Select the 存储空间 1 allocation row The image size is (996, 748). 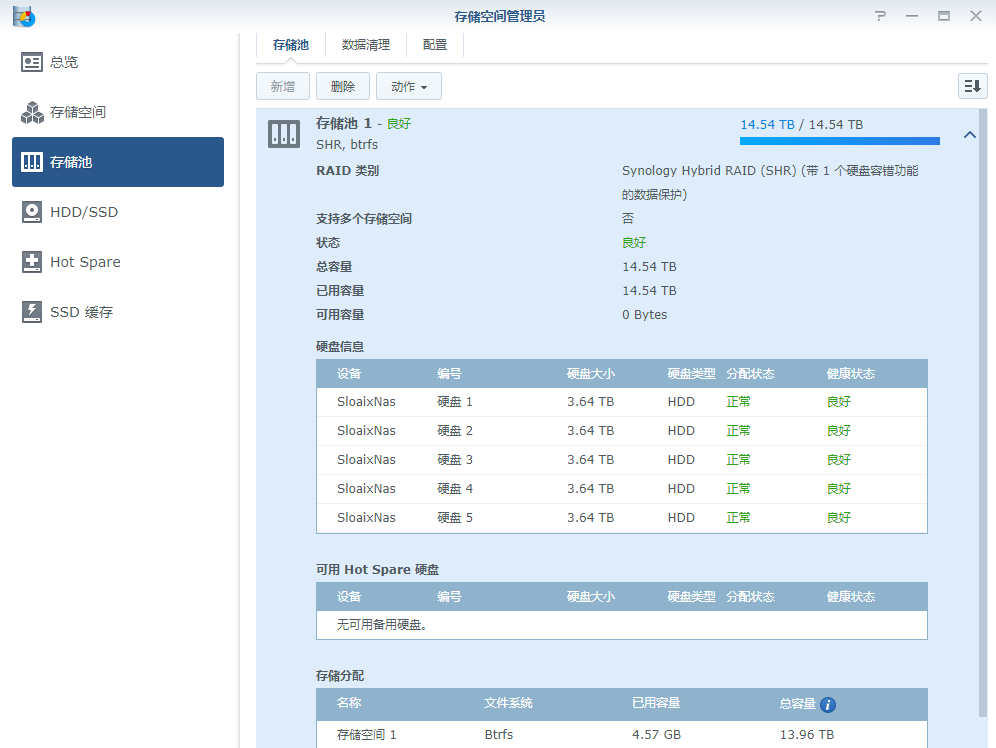(x=621, y=735)
